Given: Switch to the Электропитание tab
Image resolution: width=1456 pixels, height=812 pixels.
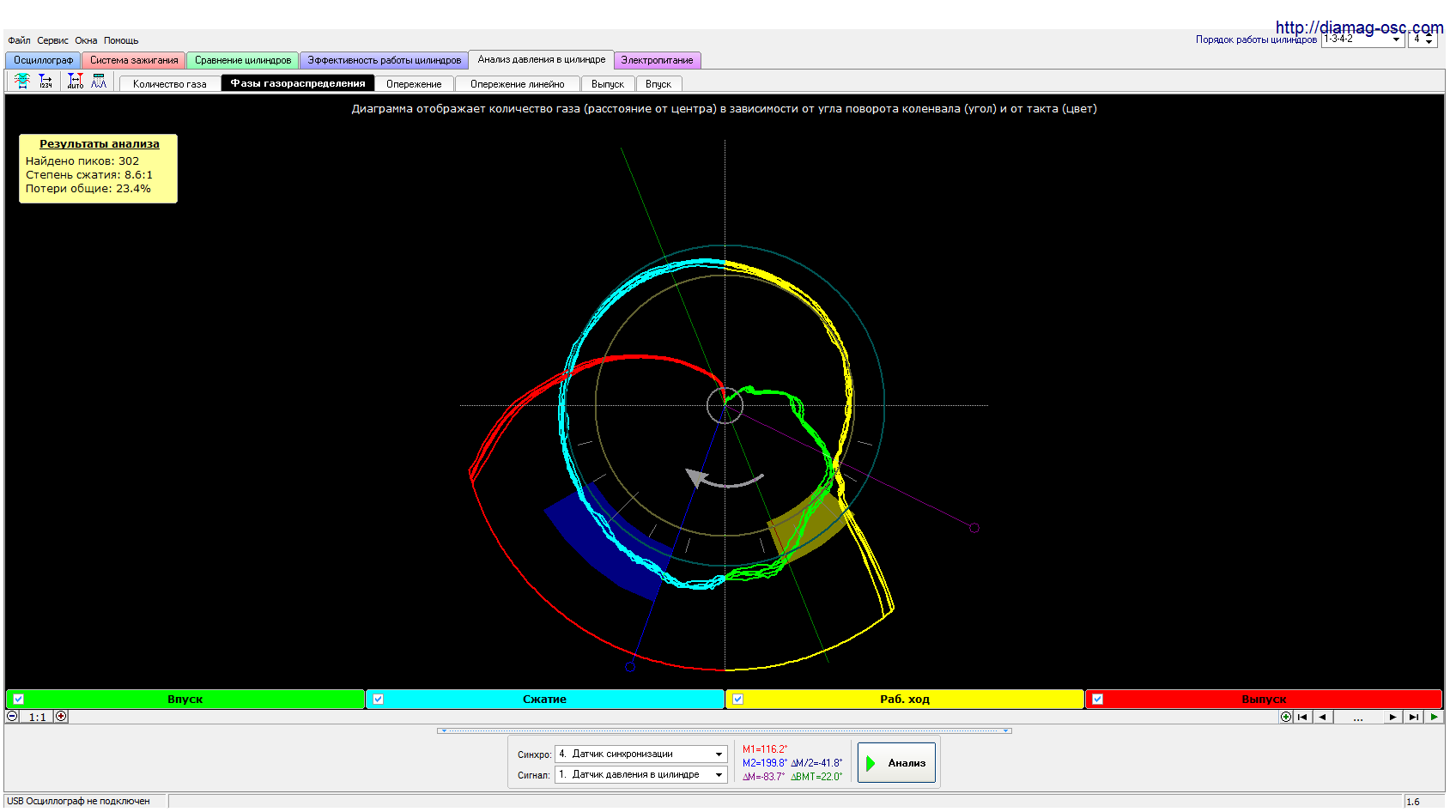Looking at the screenshot, I should (x=657, y=60).
